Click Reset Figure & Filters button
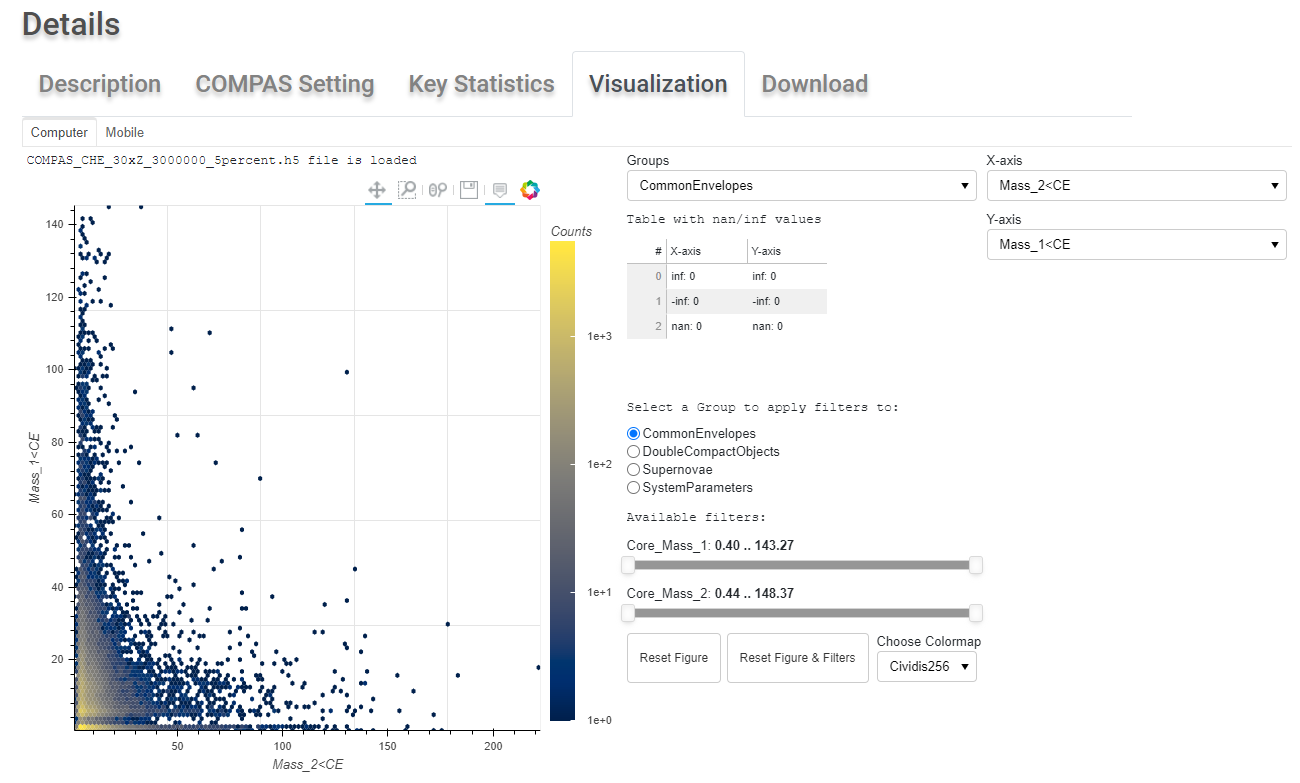Image resolution: width=1300 pixels, height=783 pixels. (x=798, y=658)
